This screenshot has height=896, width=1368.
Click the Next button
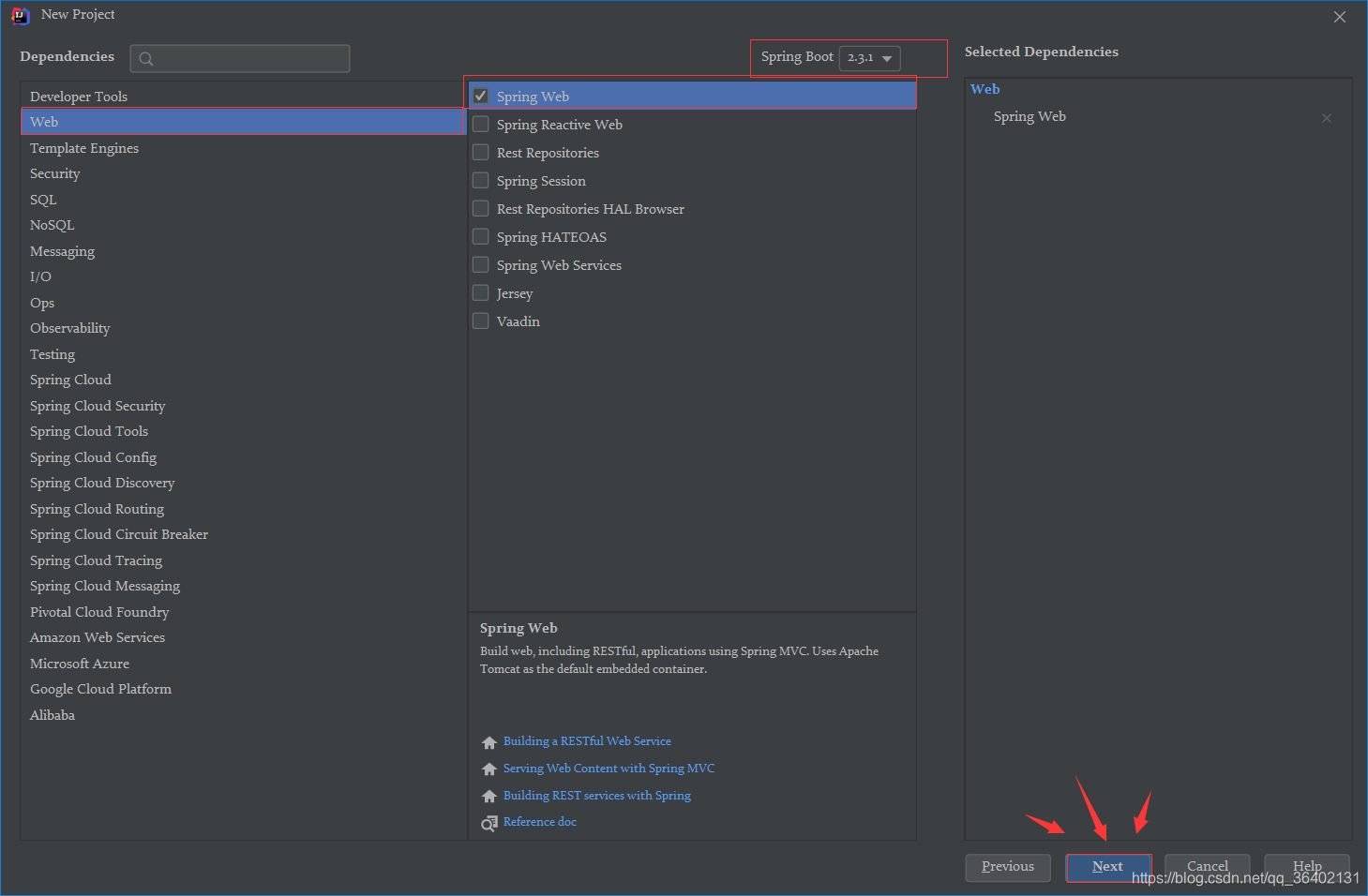[1108, 867]
